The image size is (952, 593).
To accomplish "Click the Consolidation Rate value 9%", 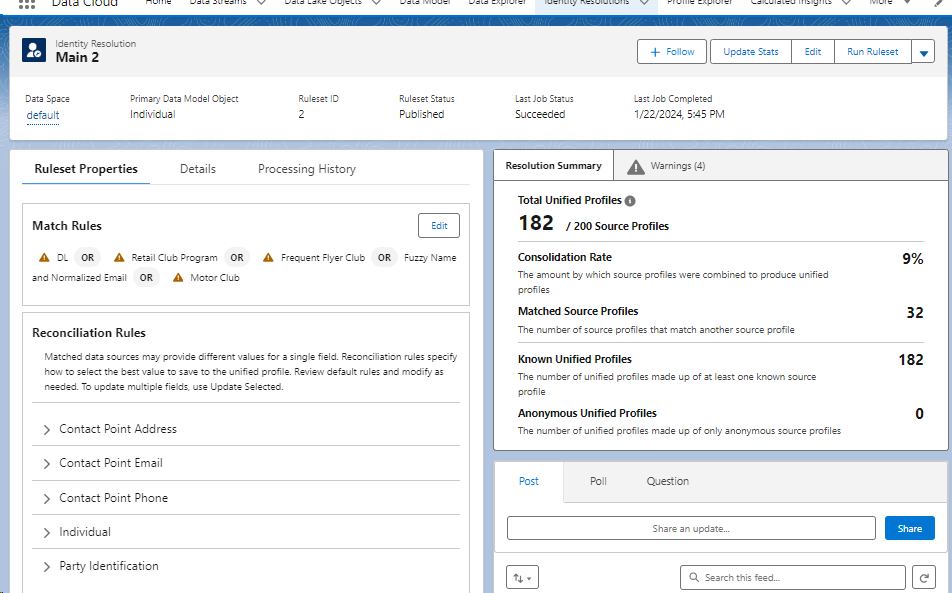I will coord(913,259).
